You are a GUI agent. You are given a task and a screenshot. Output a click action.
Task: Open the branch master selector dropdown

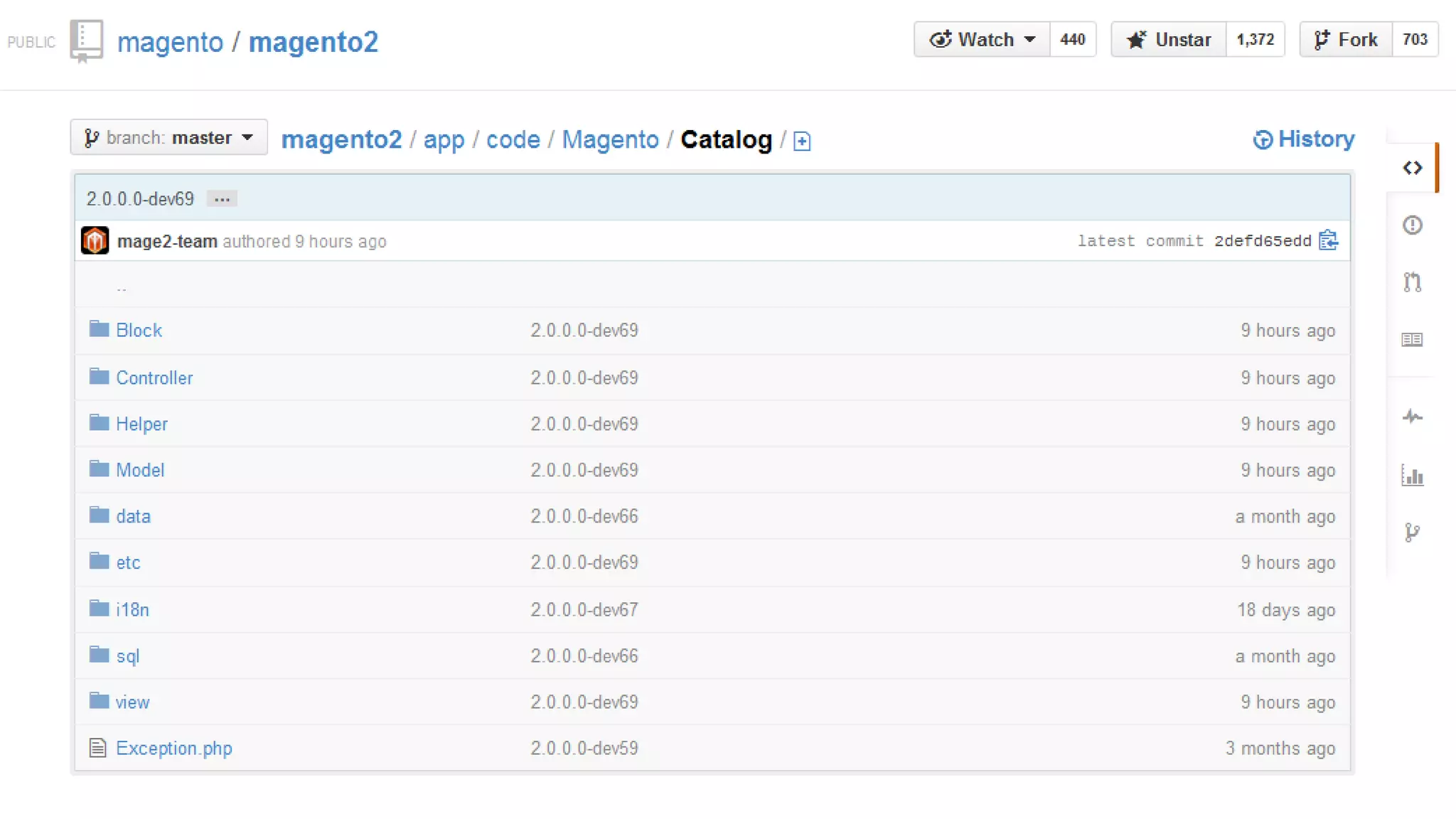[169, 137]
